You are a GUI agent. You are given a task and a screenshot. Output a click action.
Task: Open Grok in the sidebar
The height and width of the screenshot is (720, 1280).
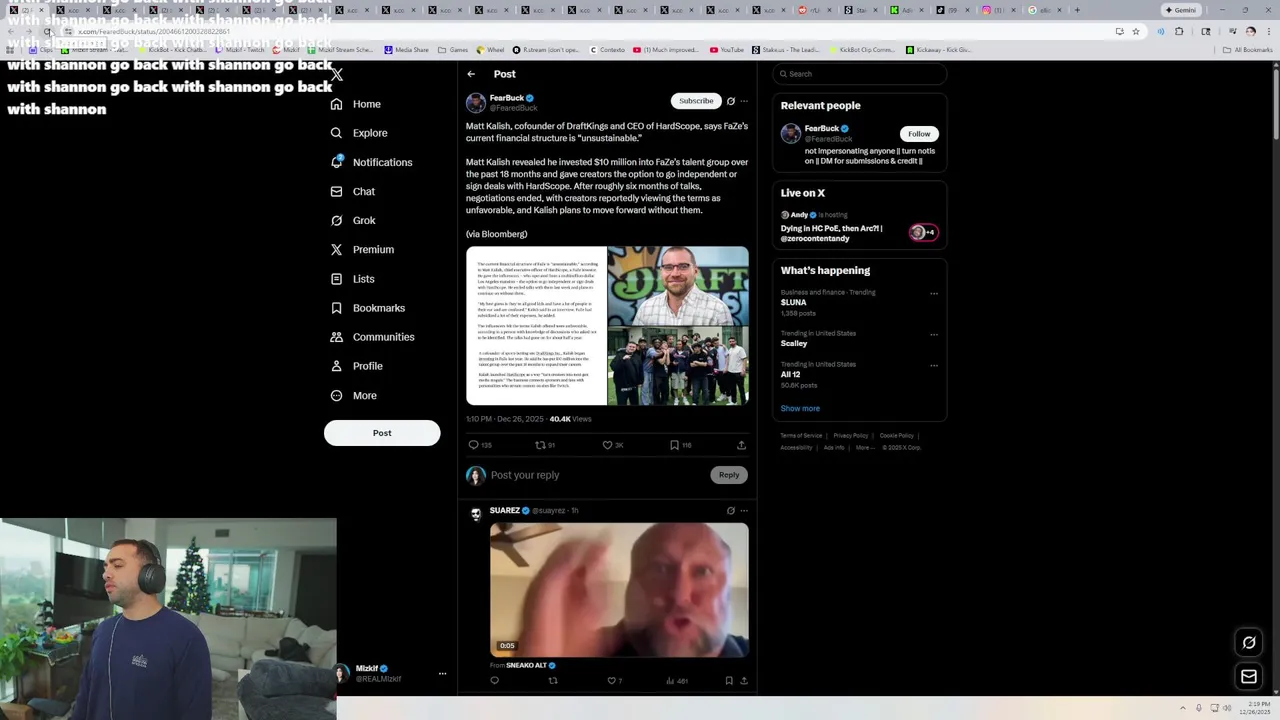coord(353,220)
